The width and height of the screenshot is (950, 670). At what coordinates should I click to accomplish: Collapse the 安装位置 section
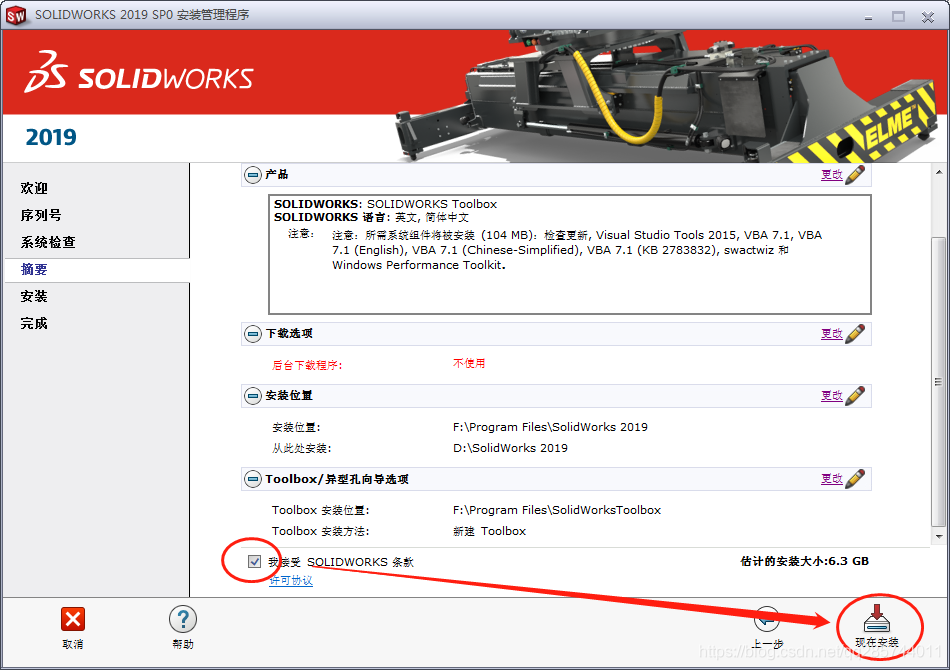click(x=253, y=396)
